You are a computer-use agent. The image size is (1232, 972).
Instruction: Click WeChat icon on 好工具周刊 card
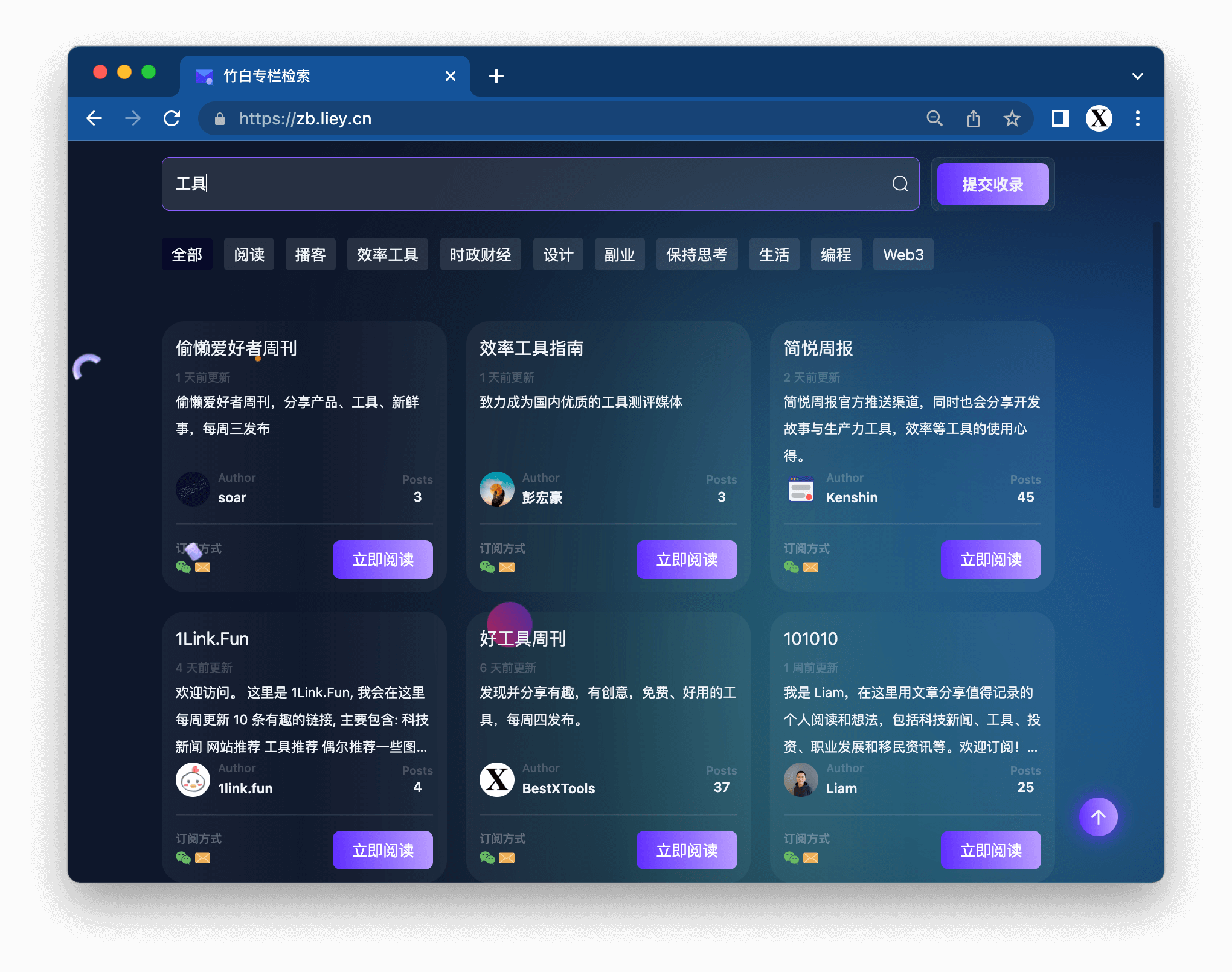point(487,858)
